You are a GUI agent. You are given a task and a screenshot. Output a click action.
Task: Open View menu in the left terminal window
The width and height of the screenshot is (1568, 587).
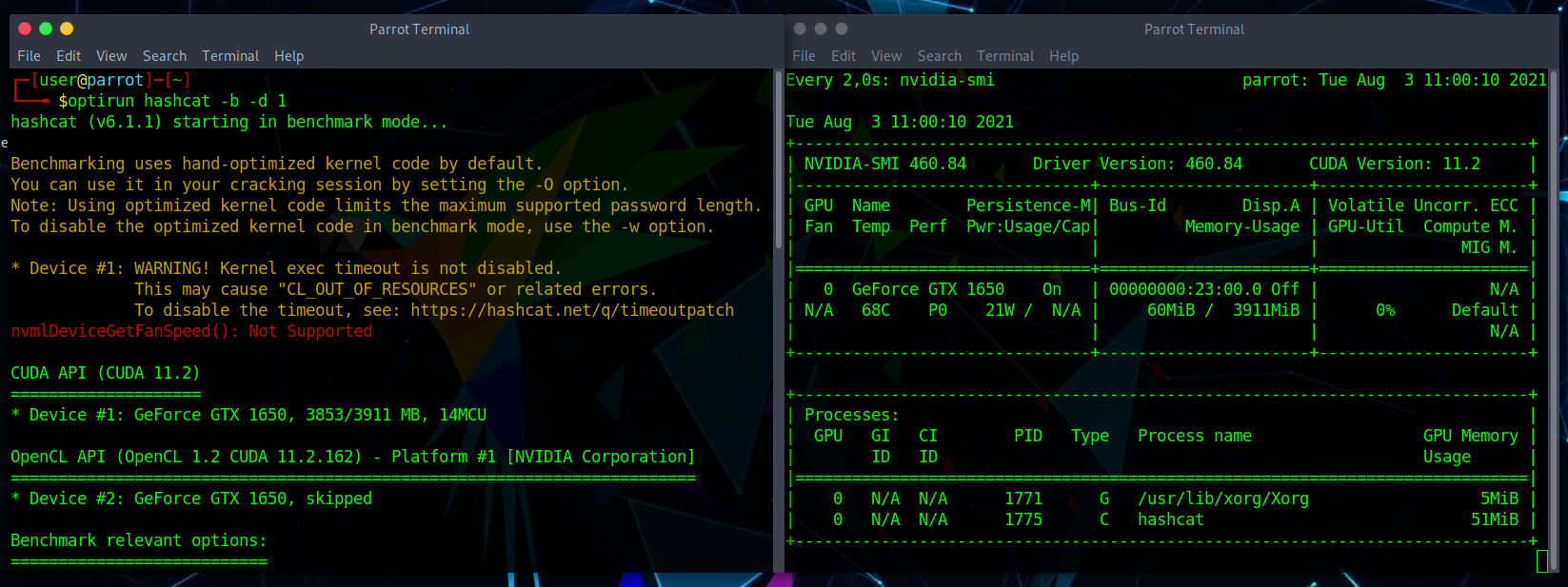pos(111,56)
